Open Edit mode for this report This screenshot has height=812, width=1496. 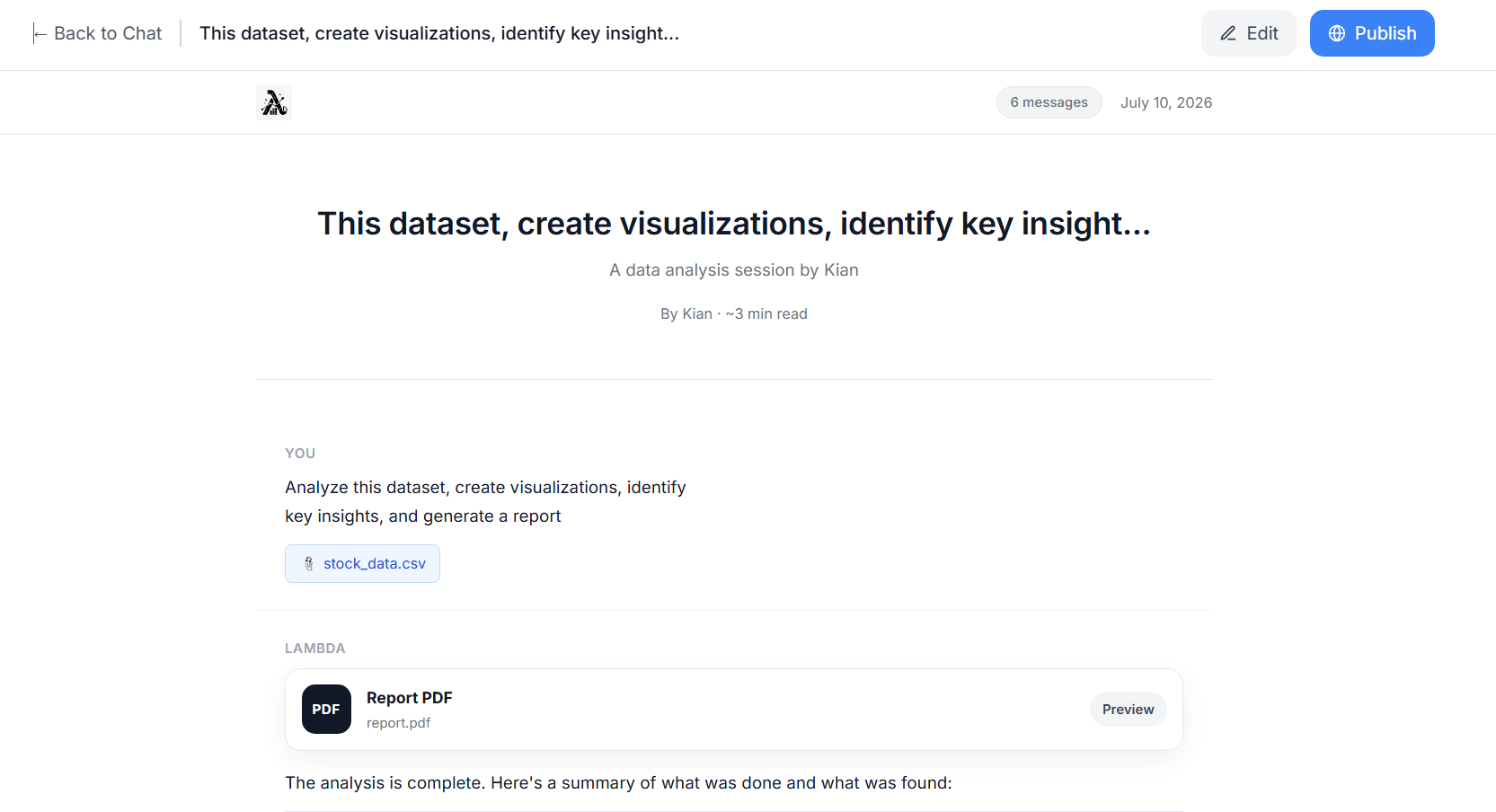[1249, 33]
